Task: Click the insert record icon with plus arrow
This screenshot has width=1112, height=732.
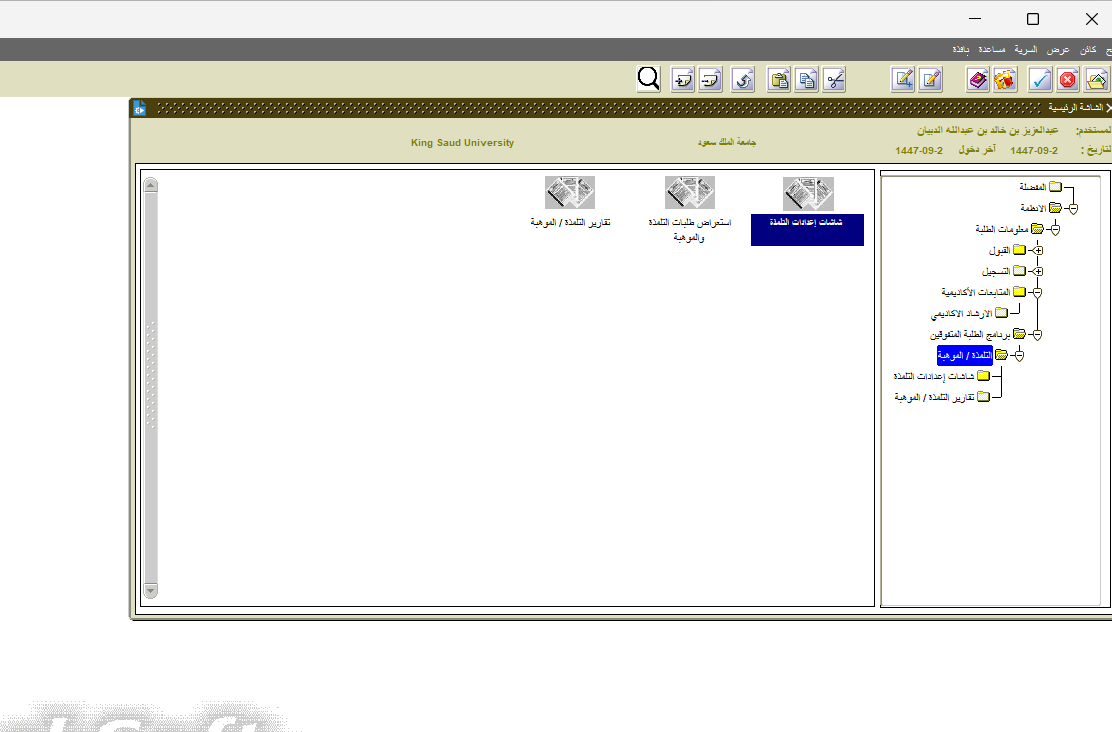Action: pyautogui.click(x=683, y=80)
